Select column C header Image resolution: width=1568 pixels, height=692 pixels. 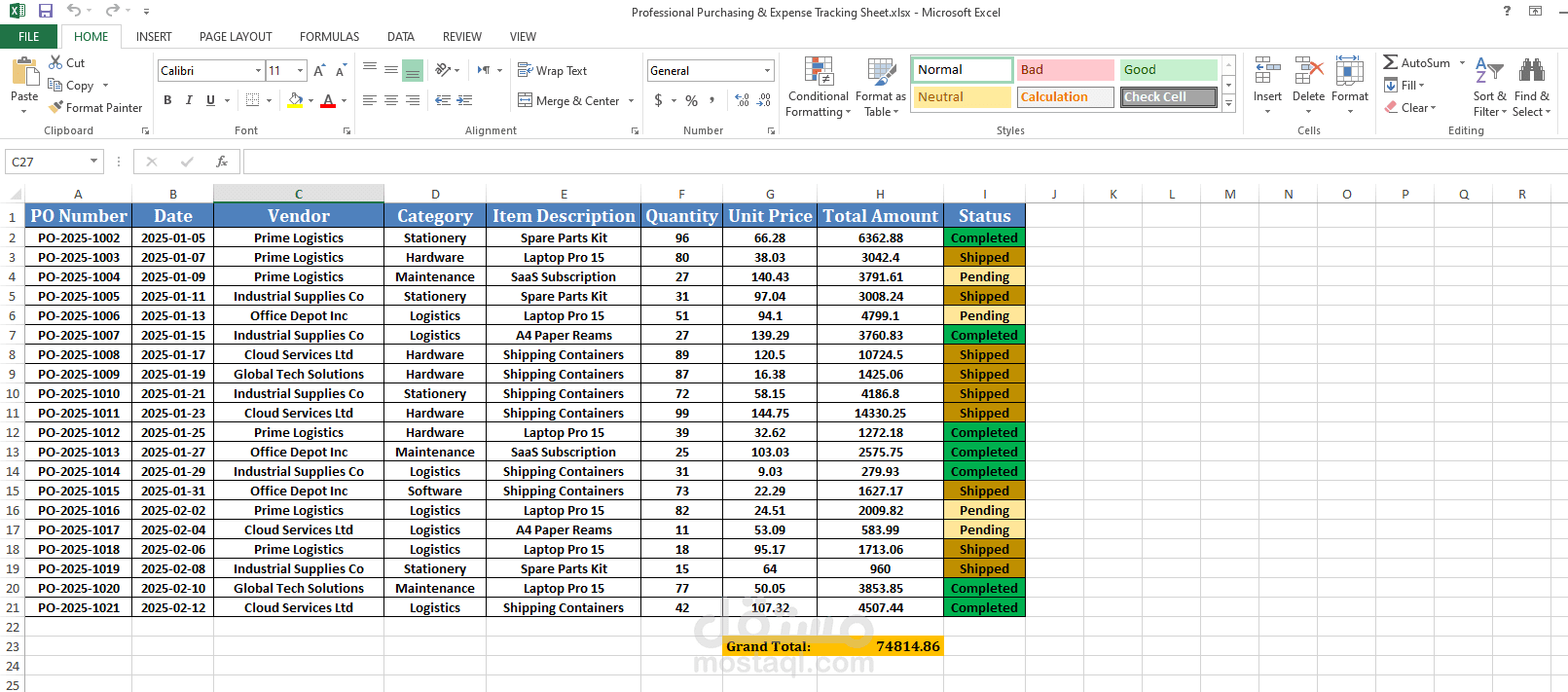click(x=299, y=194)
